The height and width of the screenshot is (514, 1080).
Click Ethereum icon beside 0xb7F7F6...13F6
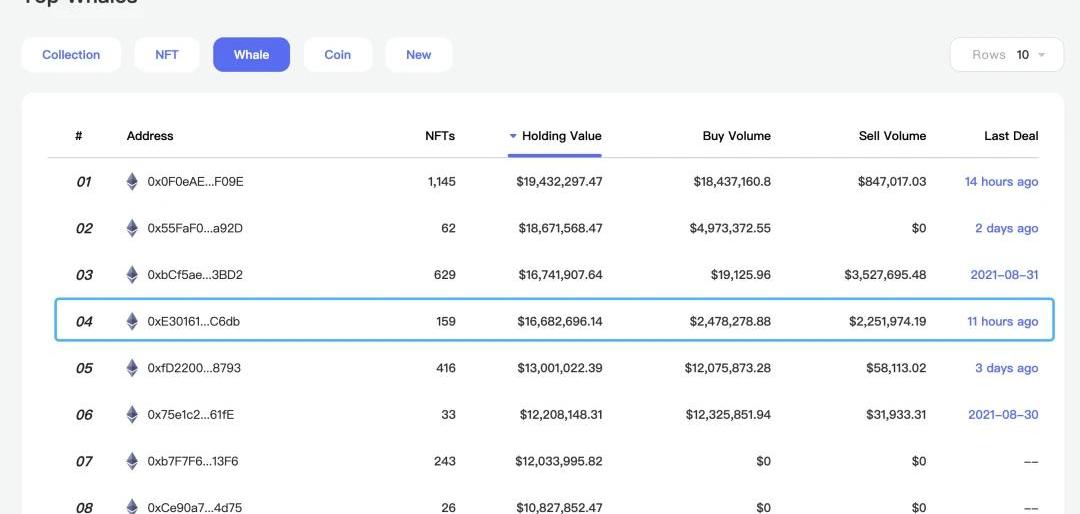[132, 461]
